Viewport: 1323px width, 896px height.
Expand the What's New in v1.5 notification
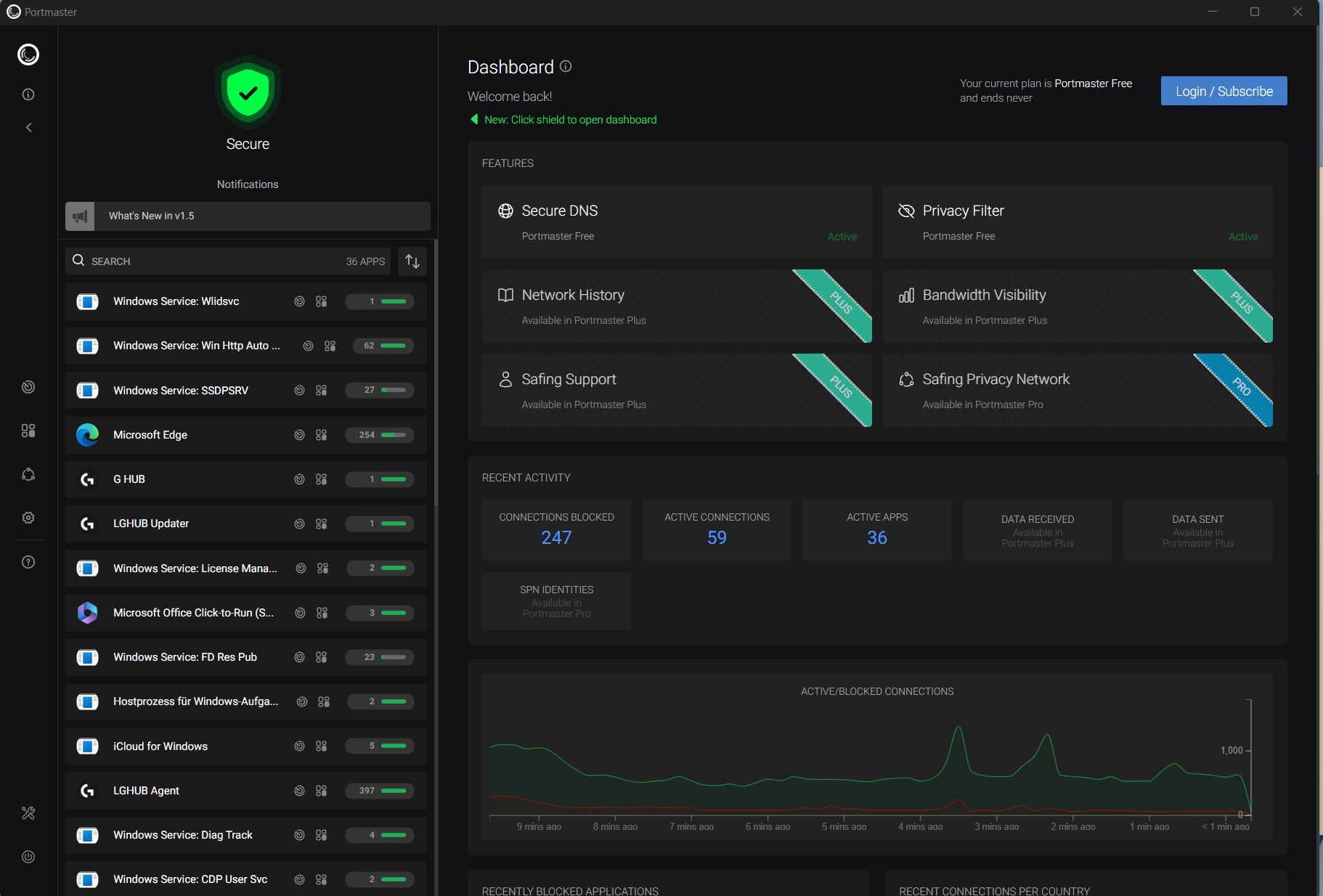(248, 216)
